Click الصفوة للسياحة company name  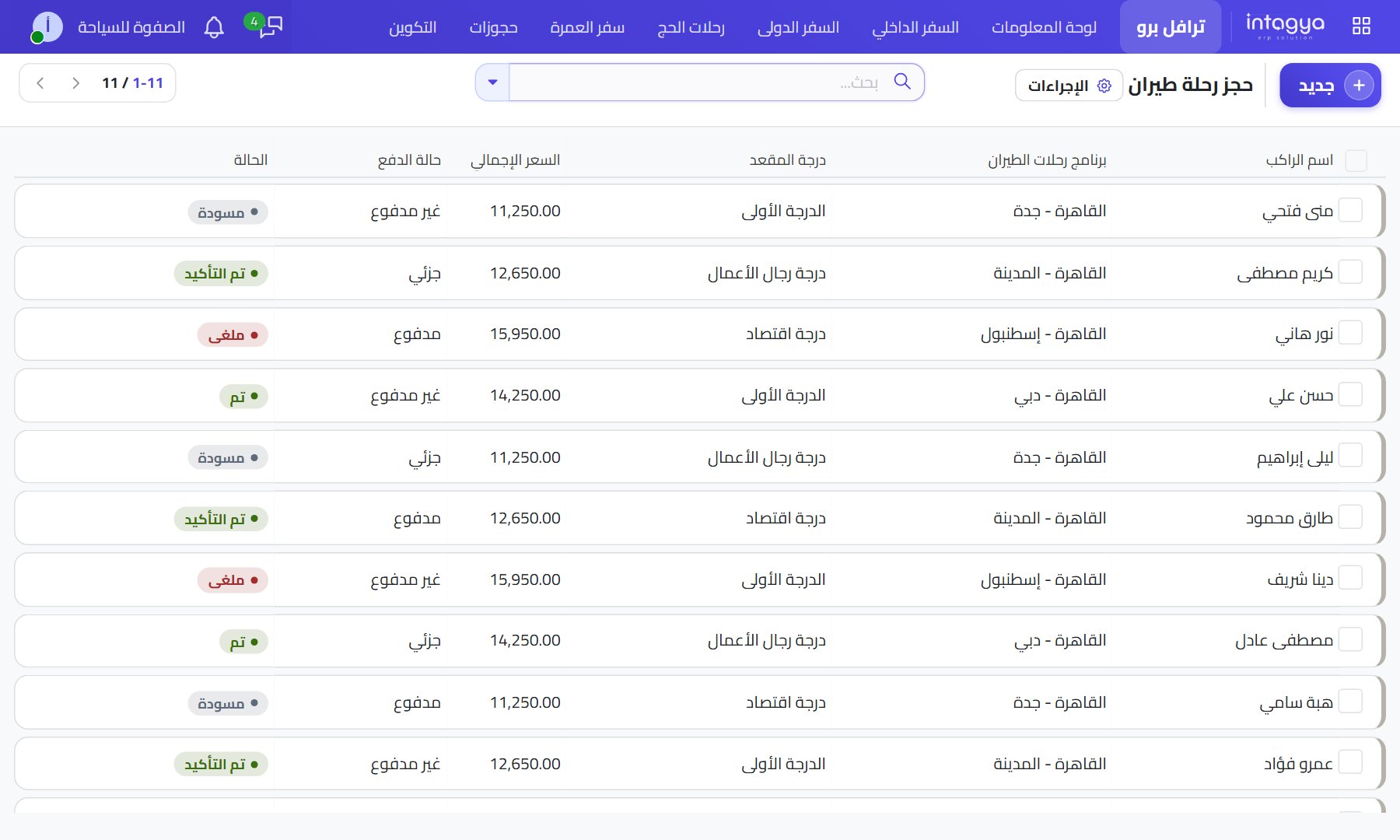pyautogui.click(x=131, y=27)
